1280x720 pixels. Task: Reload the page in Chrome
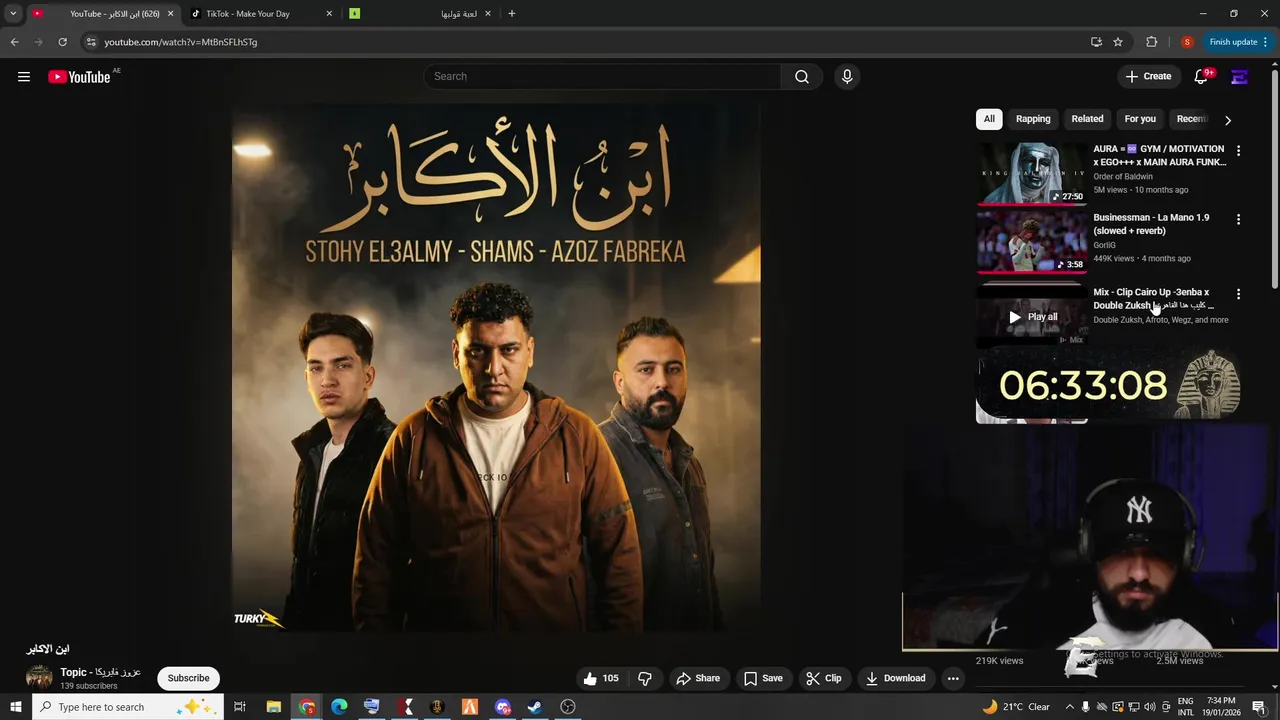coord(62,42)
